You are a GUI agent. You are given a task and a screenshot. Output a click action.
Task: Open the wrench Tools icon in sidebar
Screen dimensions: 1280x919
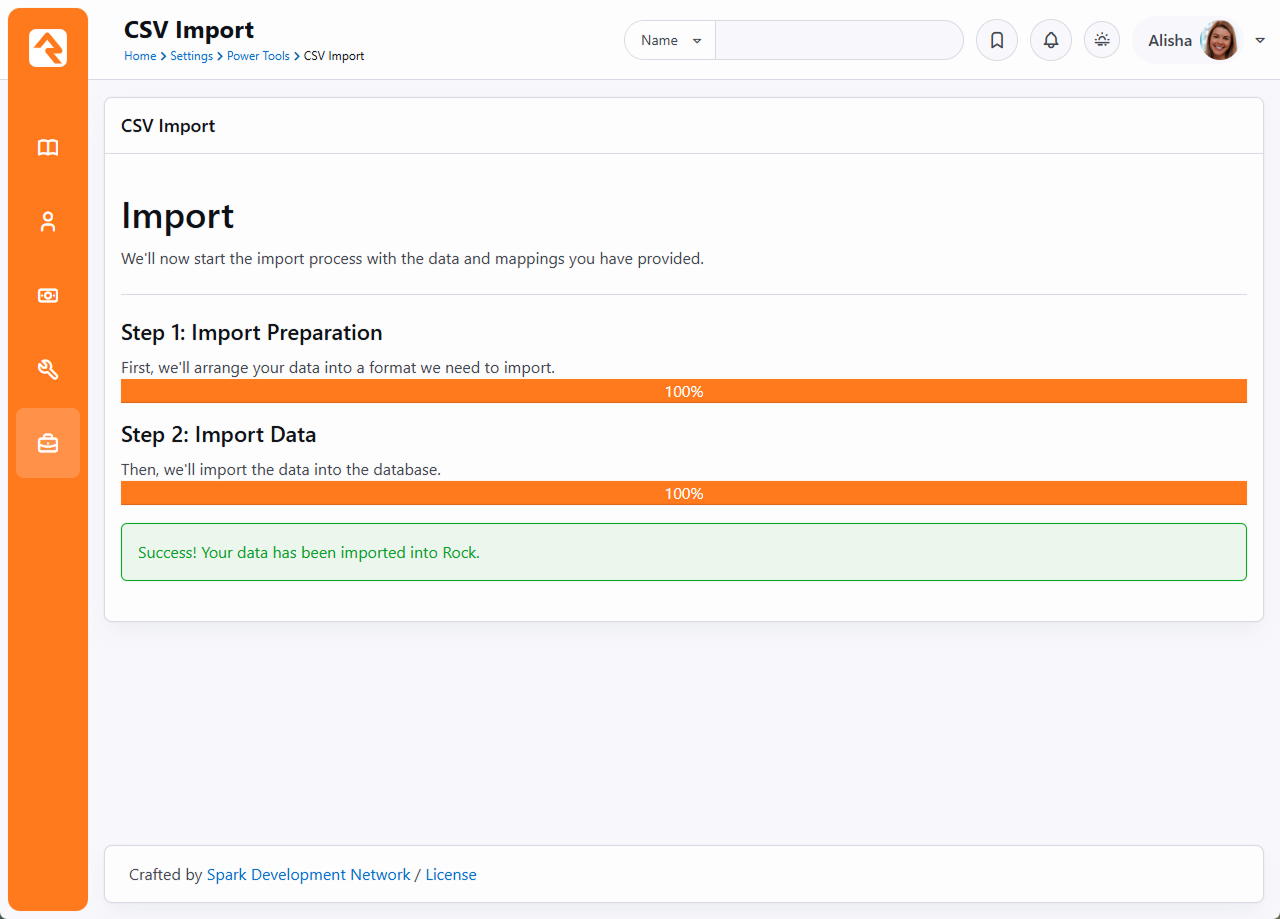(48, 370)
